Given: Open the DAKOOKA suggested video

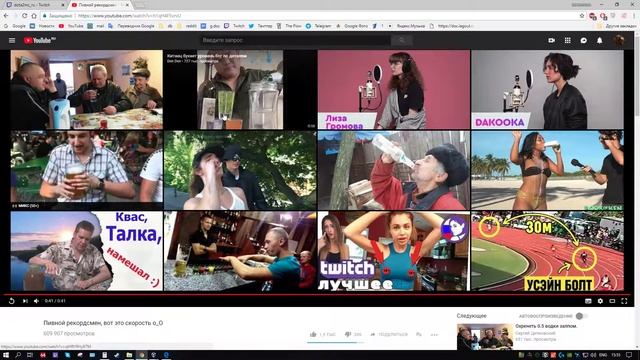Looking at the screenshot, I should (547, 89).
